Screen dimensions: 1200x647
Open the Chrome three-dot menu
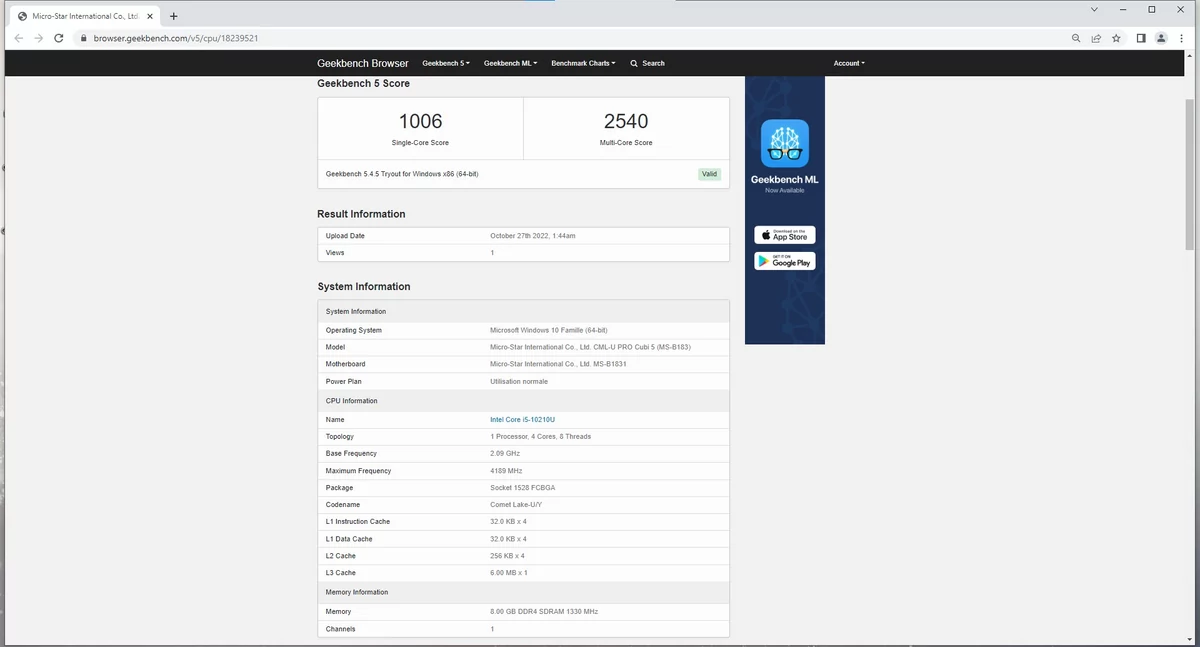pos(1181,38)
